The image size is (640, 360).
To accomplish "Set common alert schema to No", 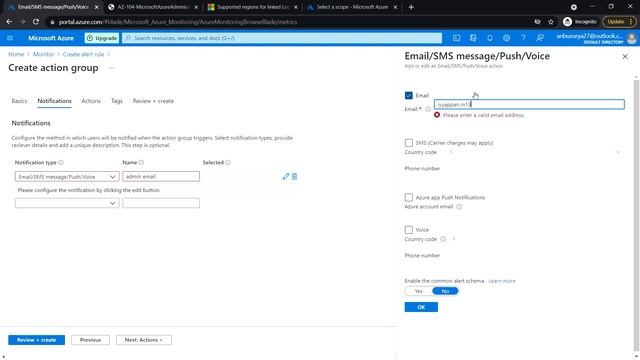I will [445, 291].
